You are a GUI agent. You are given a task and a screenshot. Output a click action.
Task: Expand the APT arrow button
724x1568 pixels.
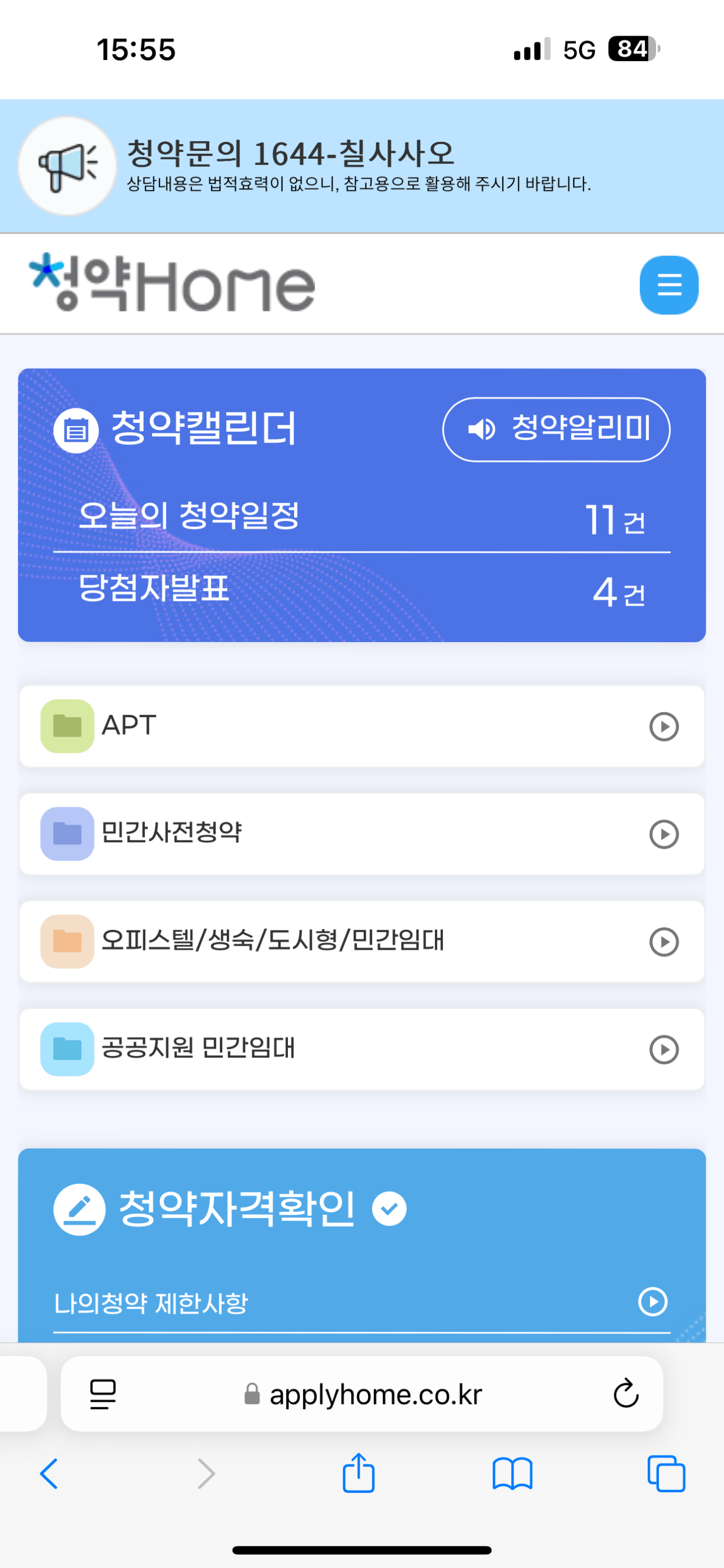click(x=663, y=726)
